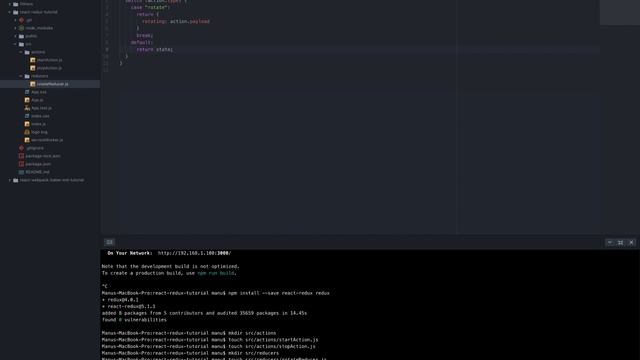640x360 pixels.
Task: Collapse the actions folder arrow
Action: [21, 52]
